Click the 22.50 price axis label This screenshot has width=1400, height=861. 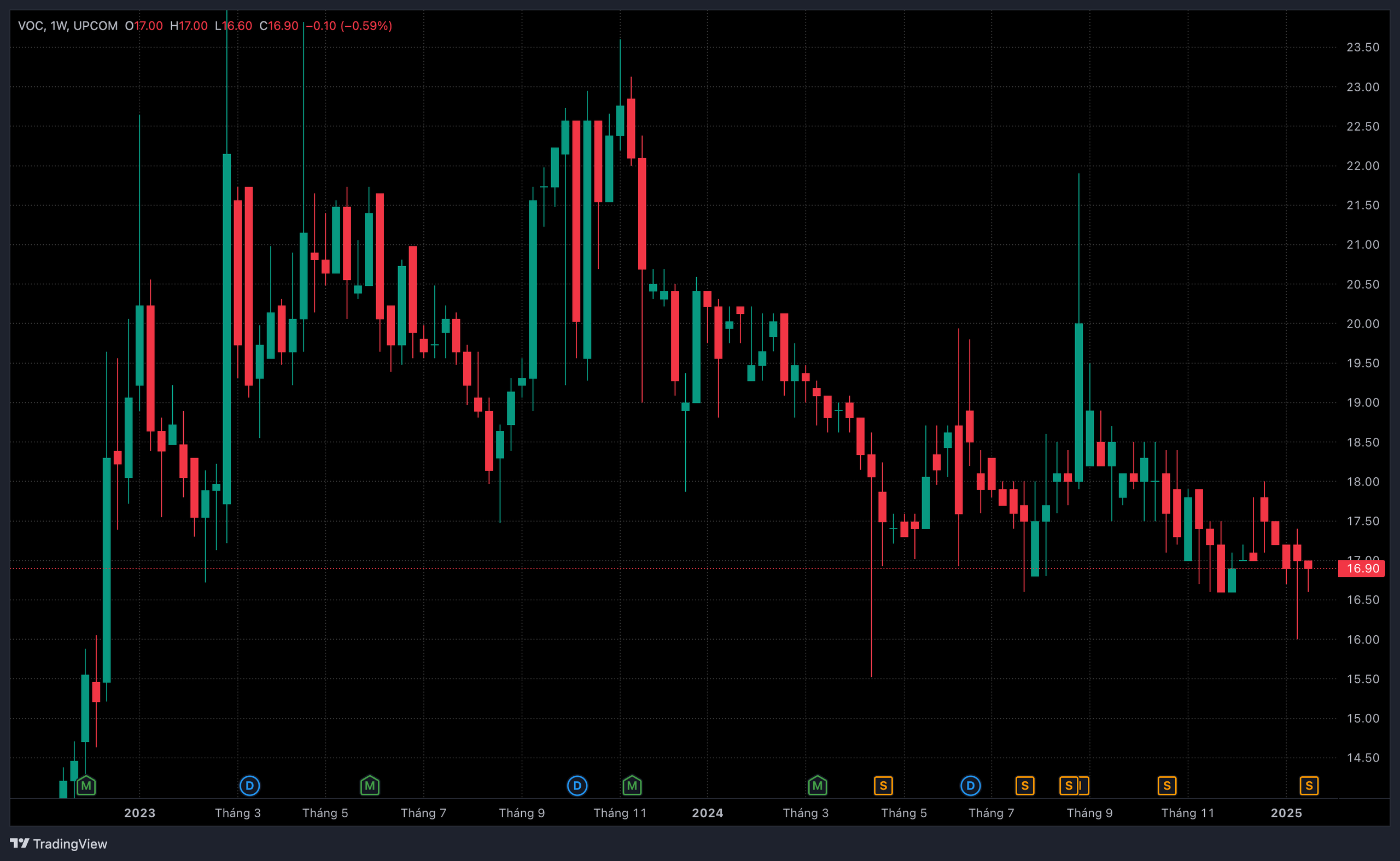1363,126
